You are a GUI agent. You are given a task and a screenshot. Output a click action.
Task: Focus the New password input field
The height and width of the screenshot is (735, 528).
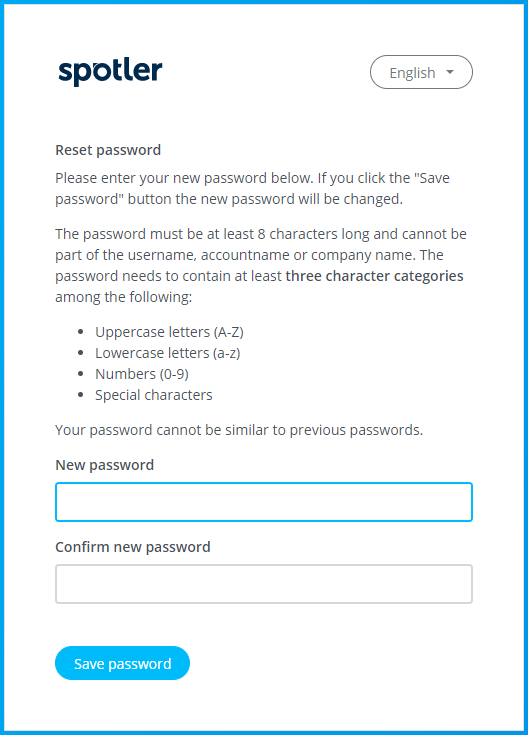[264, 502]
